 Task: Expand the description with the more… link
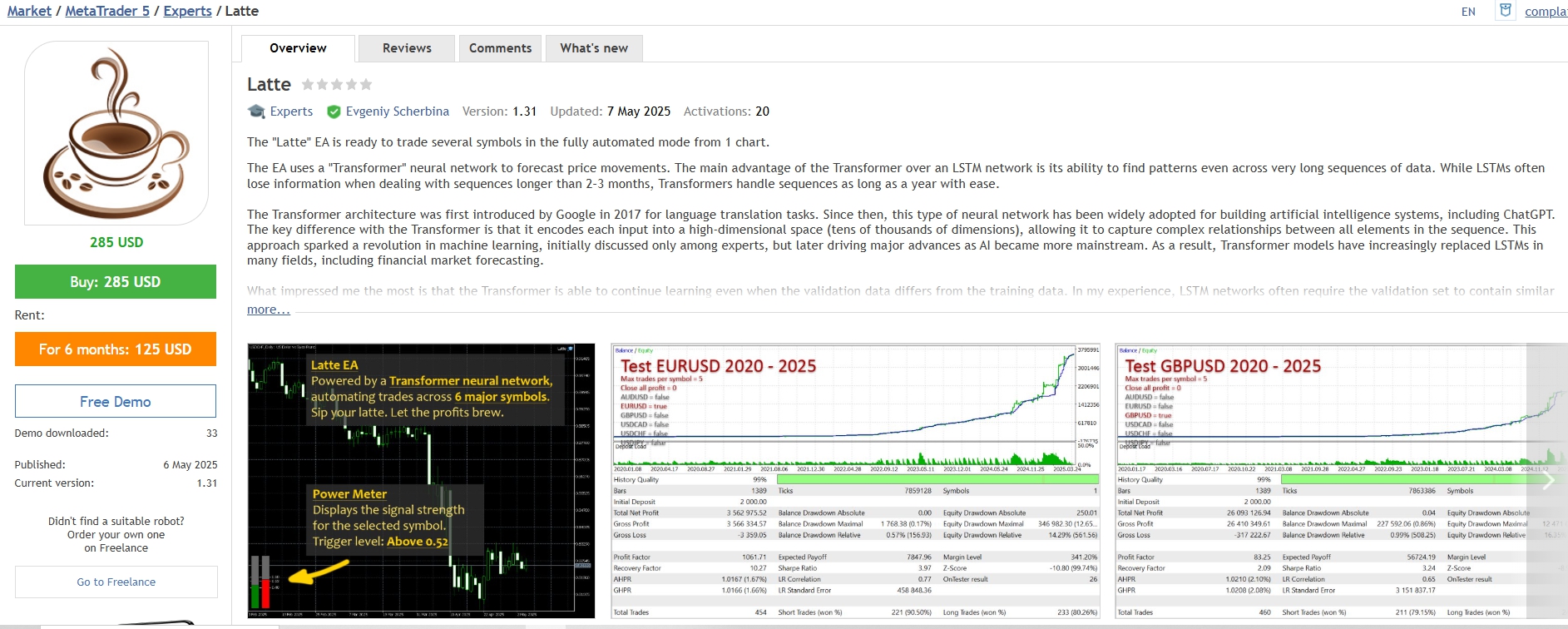[x=269, y=310]
